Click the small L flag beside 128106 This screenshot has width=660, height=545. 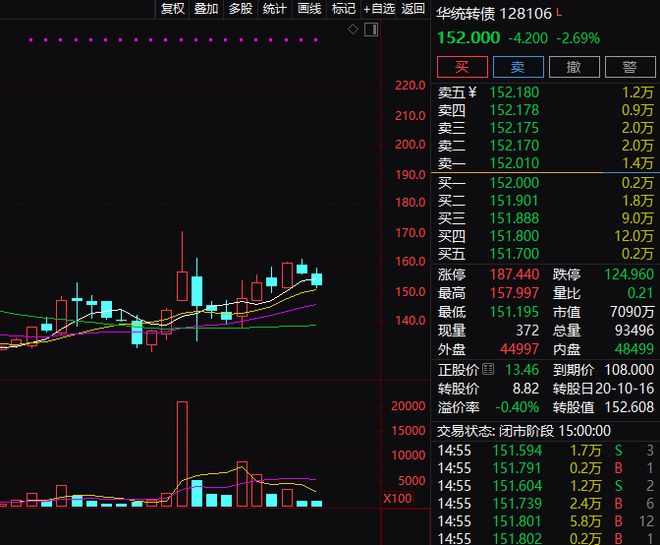(x=559, y=13)
